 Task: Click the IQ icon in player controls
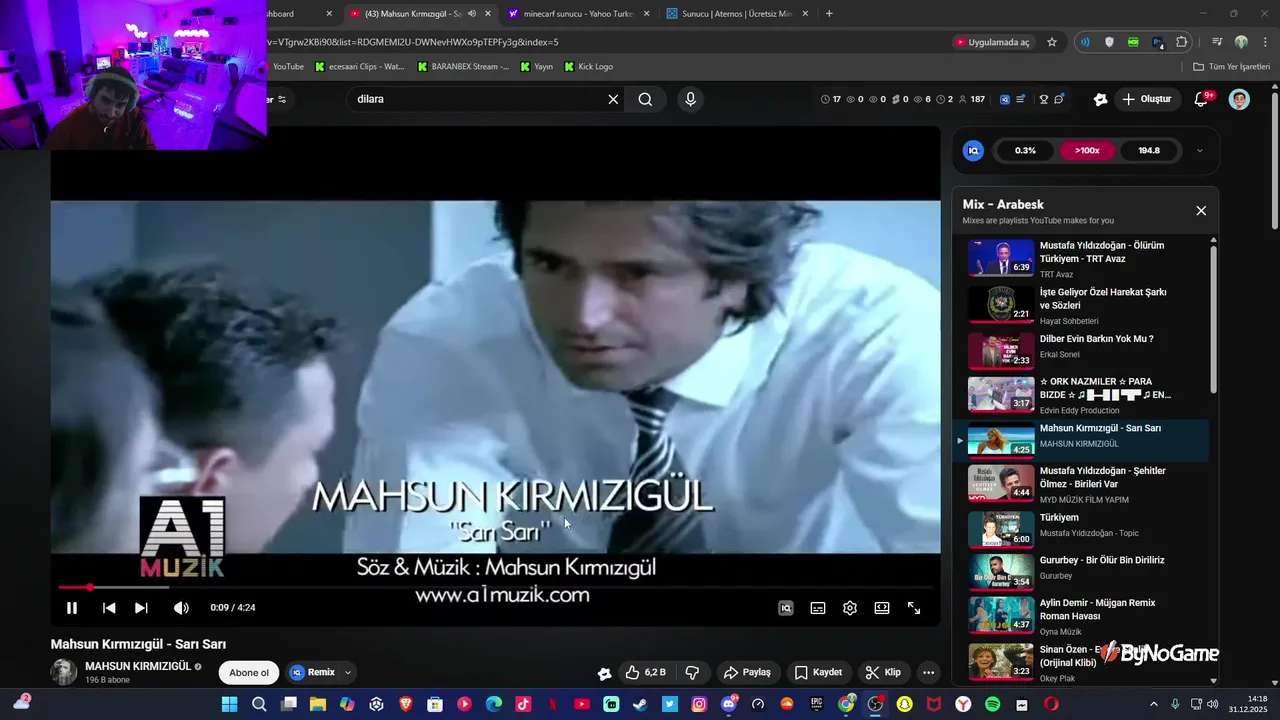click(x=786, y=608)
